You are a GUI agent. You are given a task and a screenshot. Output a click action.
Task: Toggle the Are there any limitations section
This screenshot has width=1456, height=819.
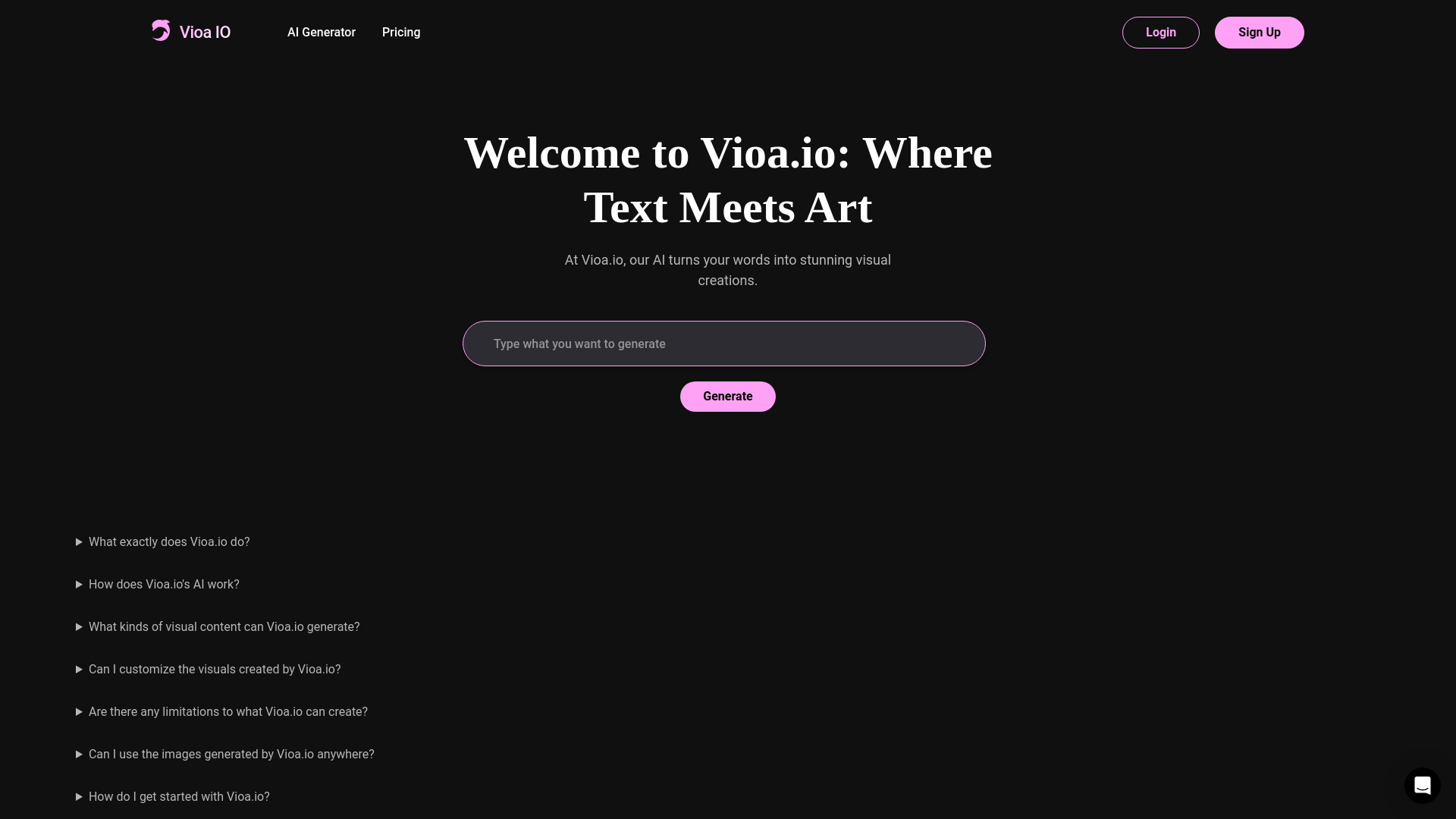pyautogui.click(x=78, y=711)
